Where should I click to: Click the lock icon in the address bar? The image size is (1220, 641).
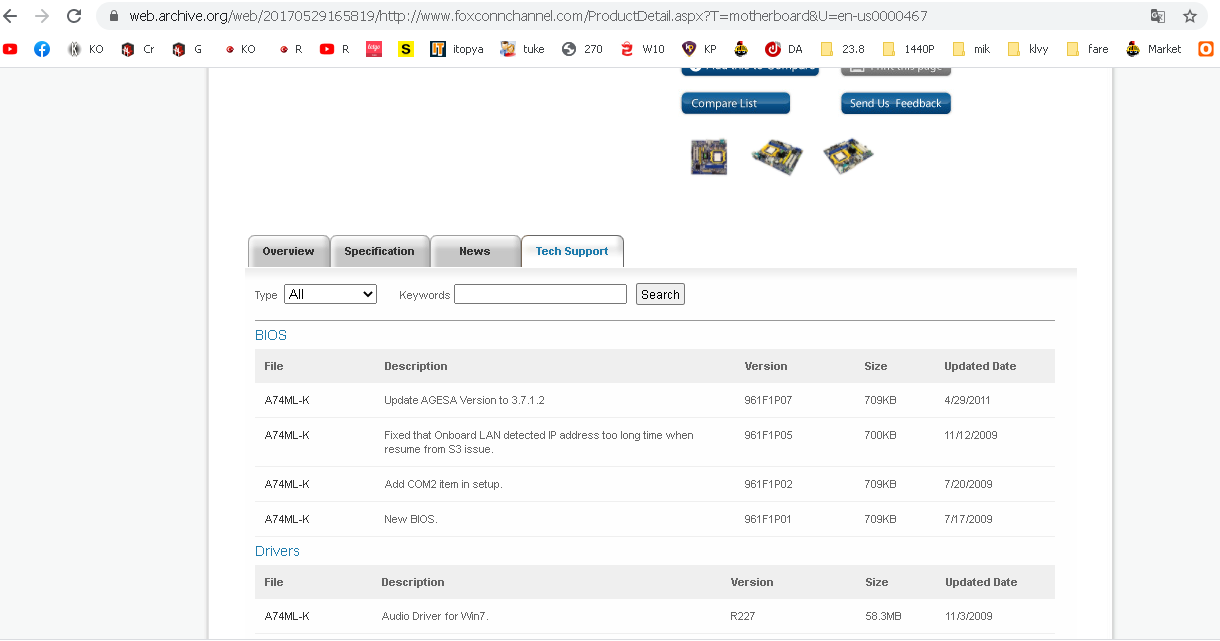pos(113,16)
